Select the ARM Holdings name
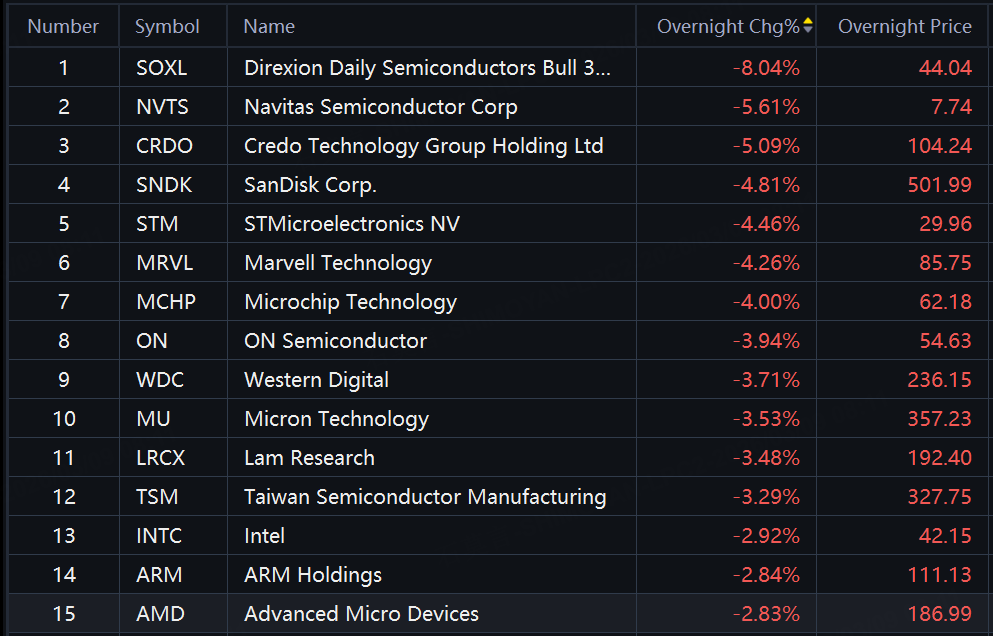Viewport: 993px width, 636px height. tap(313, 575)
